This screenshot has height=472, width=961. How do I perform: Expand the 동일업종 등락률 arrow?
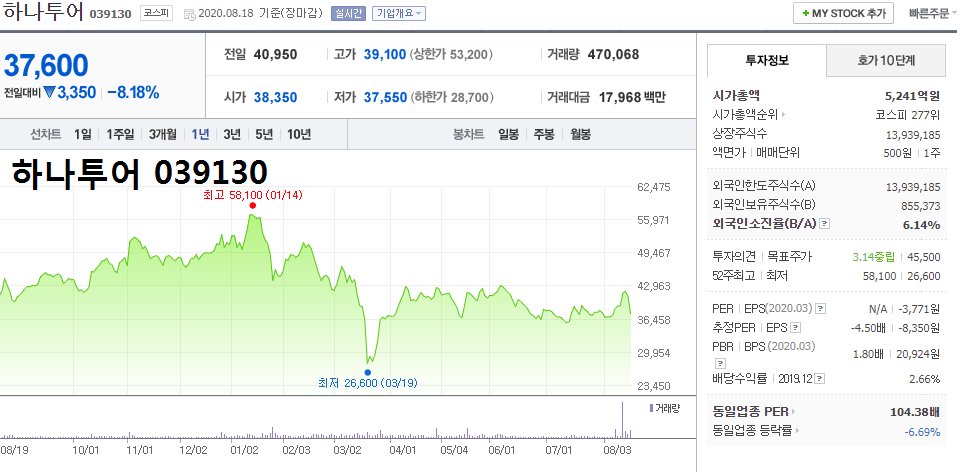(x=797, y=431)
